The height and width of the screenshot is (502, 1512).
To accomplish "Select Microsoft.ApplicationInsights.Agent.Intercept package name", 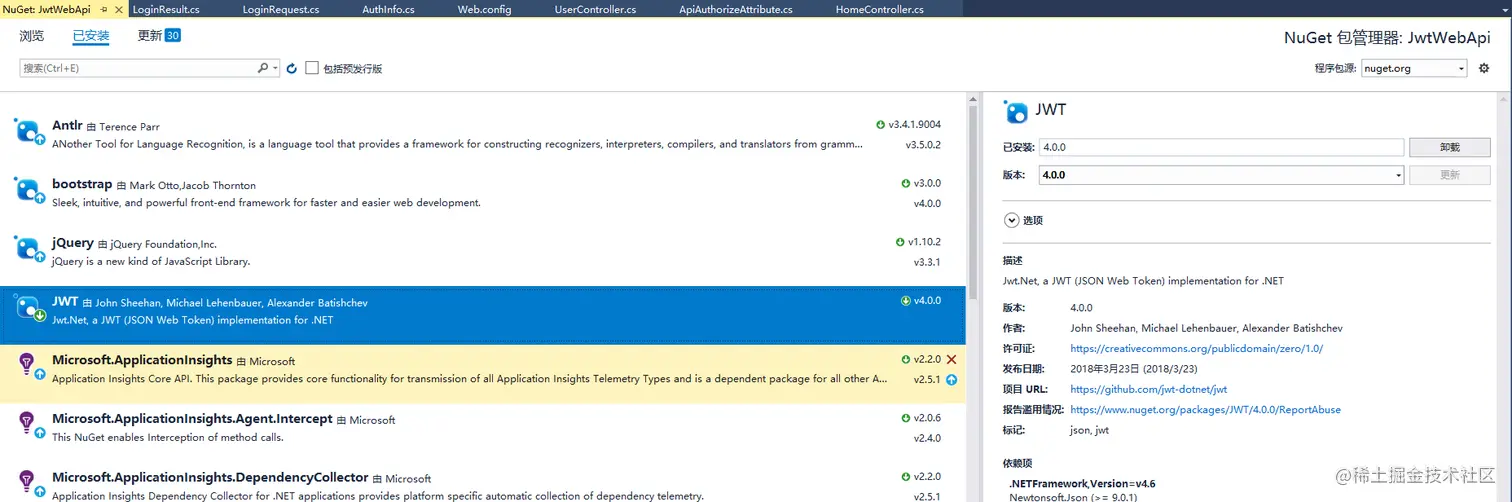I will pos(192,419).
